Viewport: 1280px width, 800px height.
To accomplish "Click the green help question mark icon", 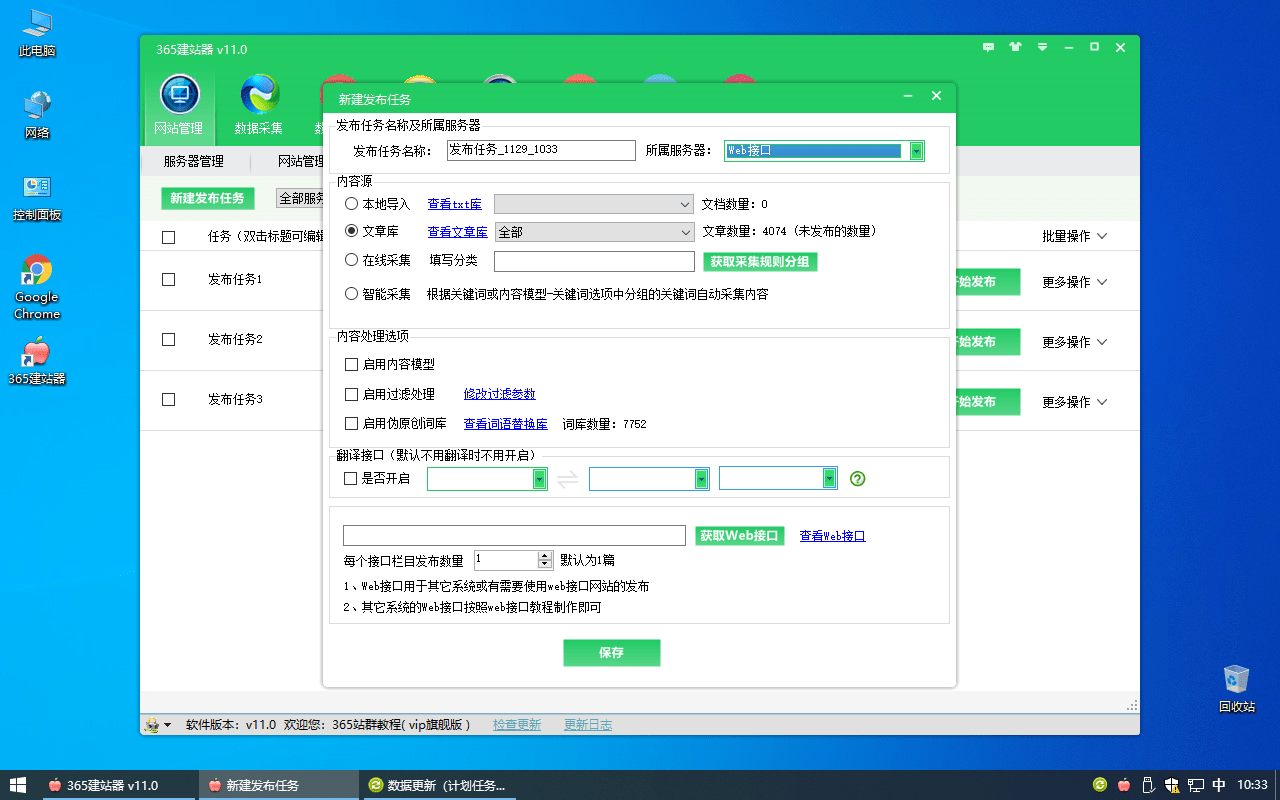I will click(857, 479).
